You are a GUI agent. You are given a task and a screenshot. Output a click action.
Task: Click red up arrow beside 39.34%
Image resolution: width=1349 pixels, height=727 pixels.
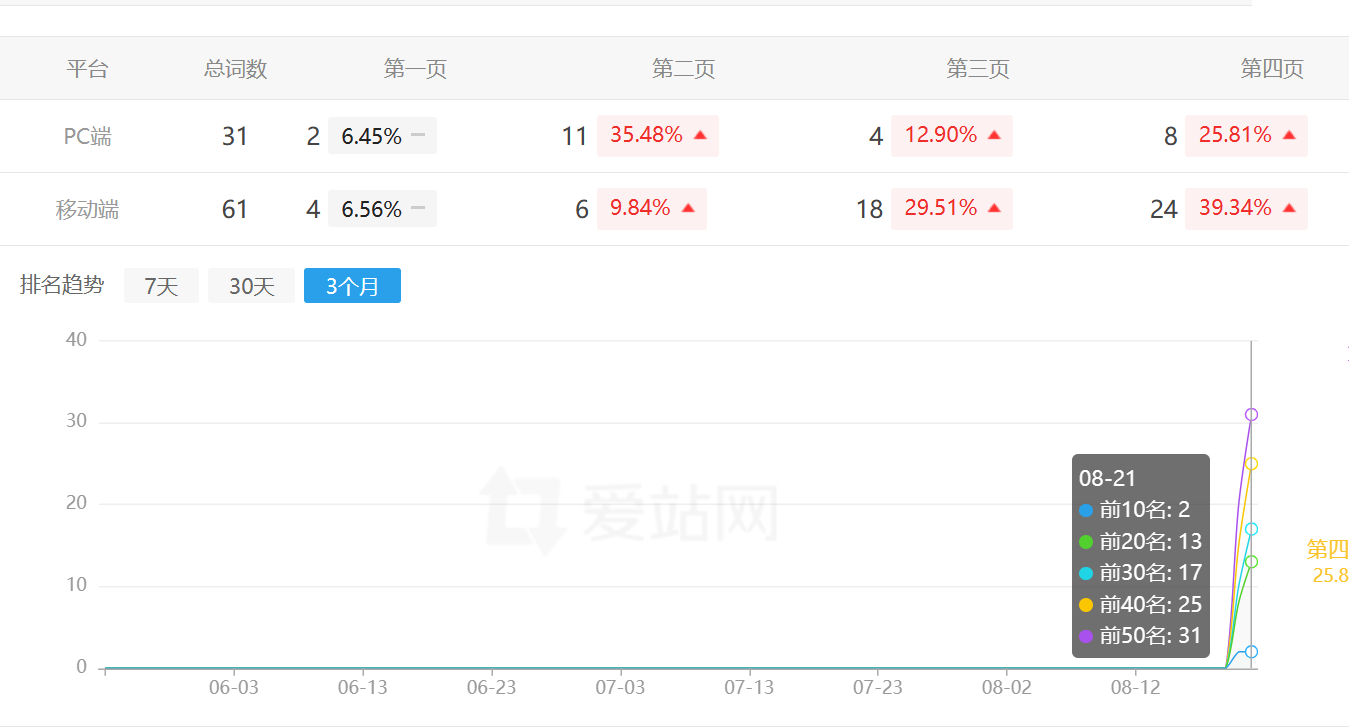point(1289,208)
